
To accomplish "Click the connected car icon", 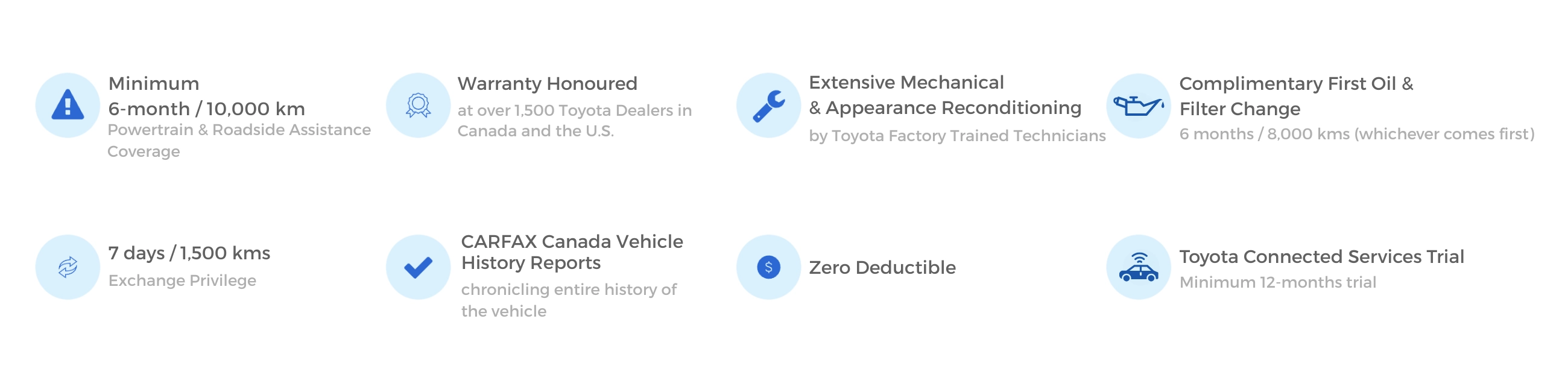I will click(x=1139, y=267).
